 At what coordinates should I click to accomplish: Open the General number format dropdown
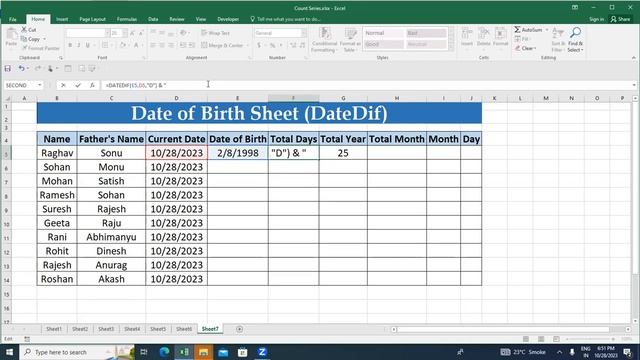click(x=304, y=33)
